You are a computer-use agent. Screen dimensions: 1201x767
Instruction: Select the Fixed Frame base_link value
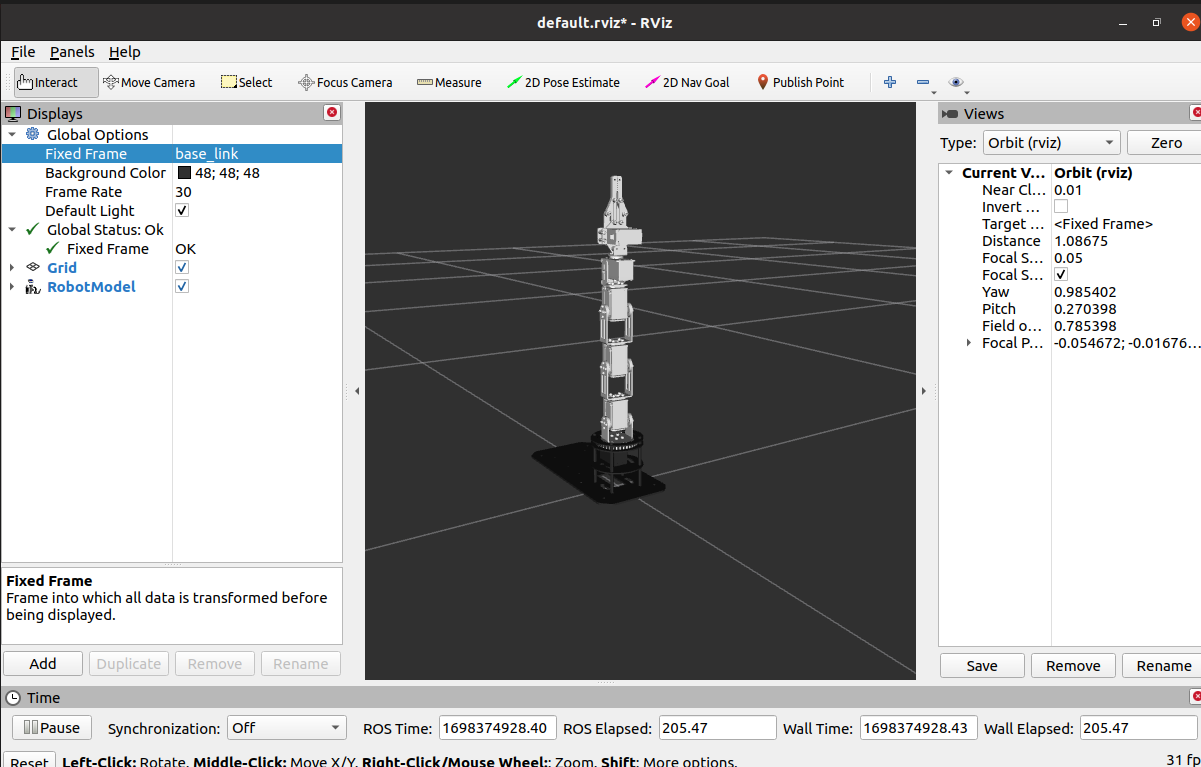(x=207, y=153)
